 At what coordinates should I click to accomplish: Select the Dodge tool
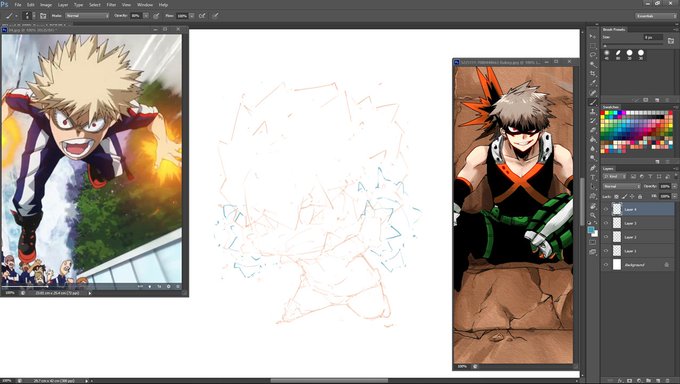coord(592,158)
